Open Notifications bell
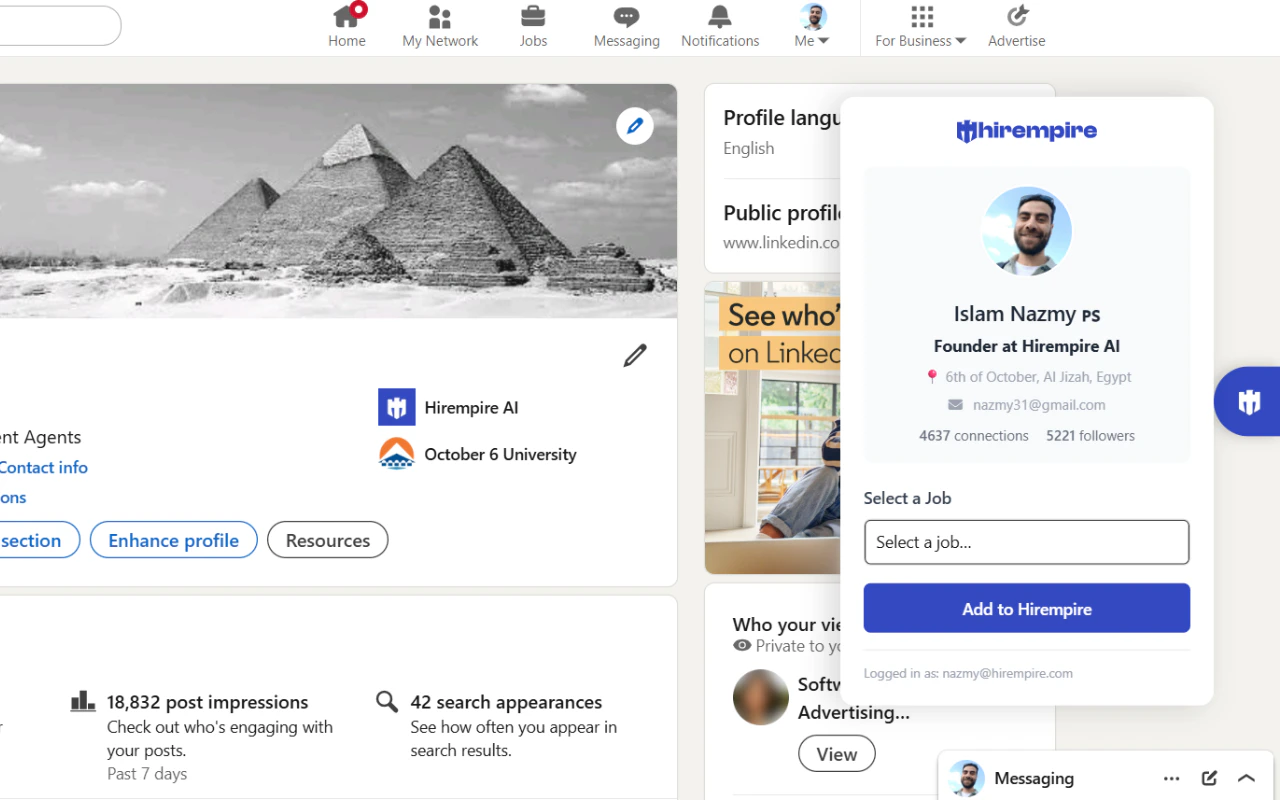 click(x=720, y=27)
